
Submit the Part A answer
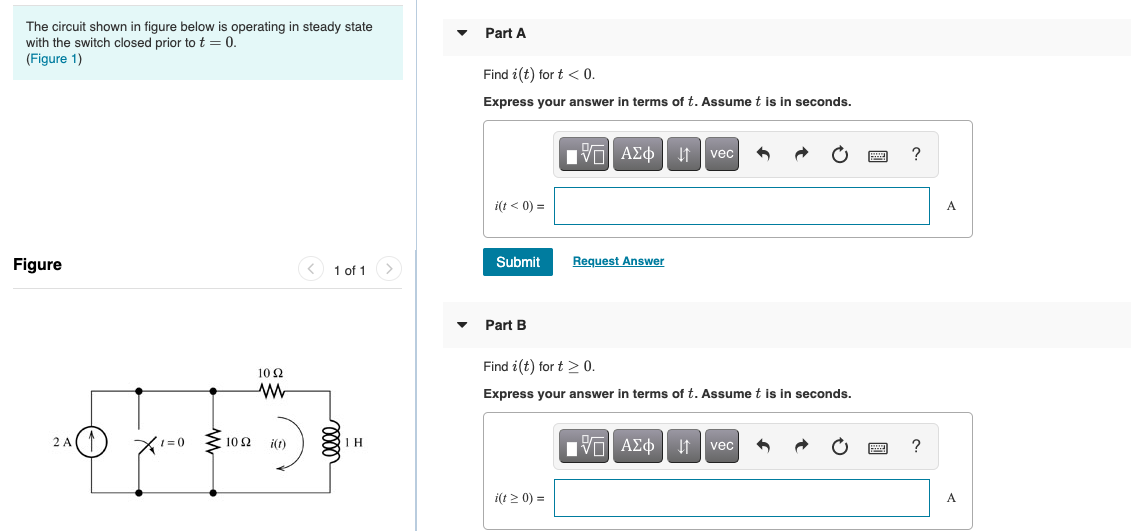pos(518,262)
